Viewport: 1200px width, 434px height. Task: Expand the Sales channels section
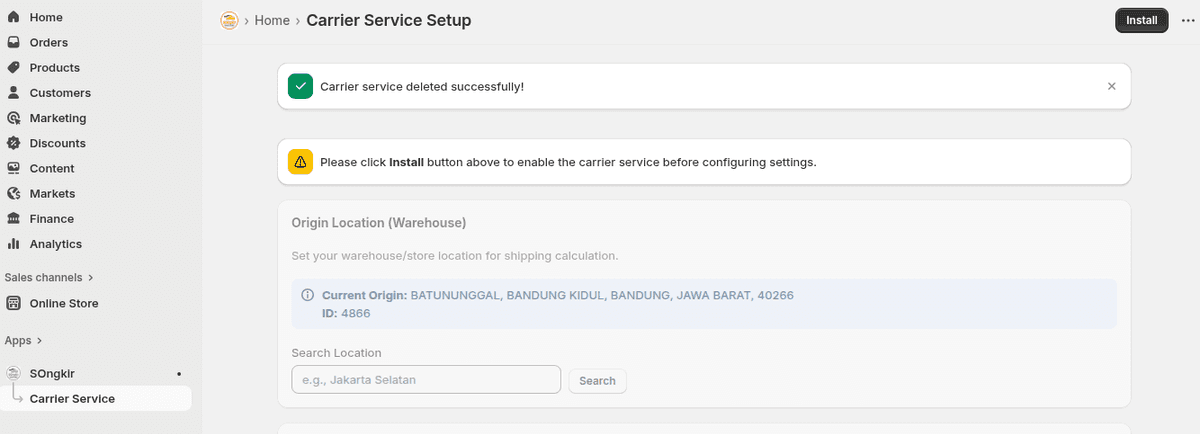click(90, 277)
